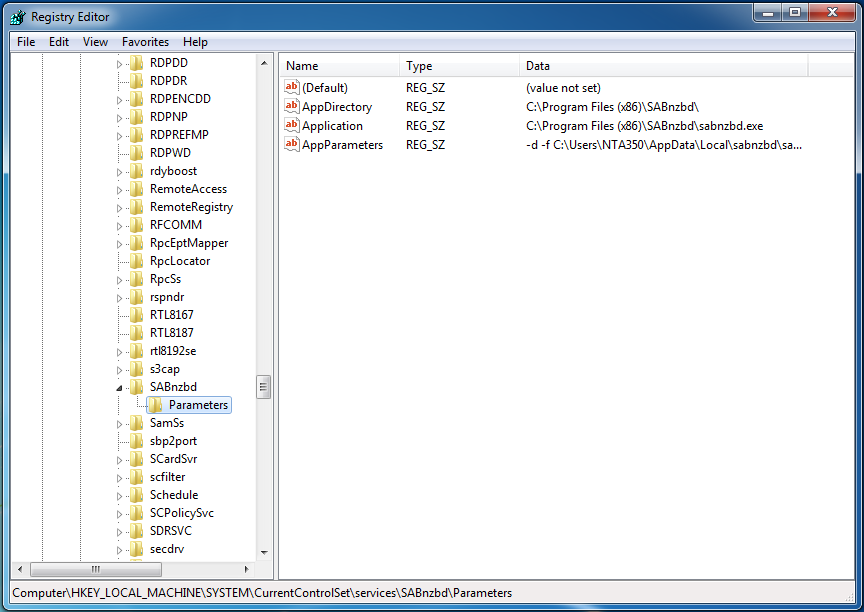The image size is (864, 612).
Task: Minimize the Registry Editor window
Action: pyautogui.click(x=768, y=13)
